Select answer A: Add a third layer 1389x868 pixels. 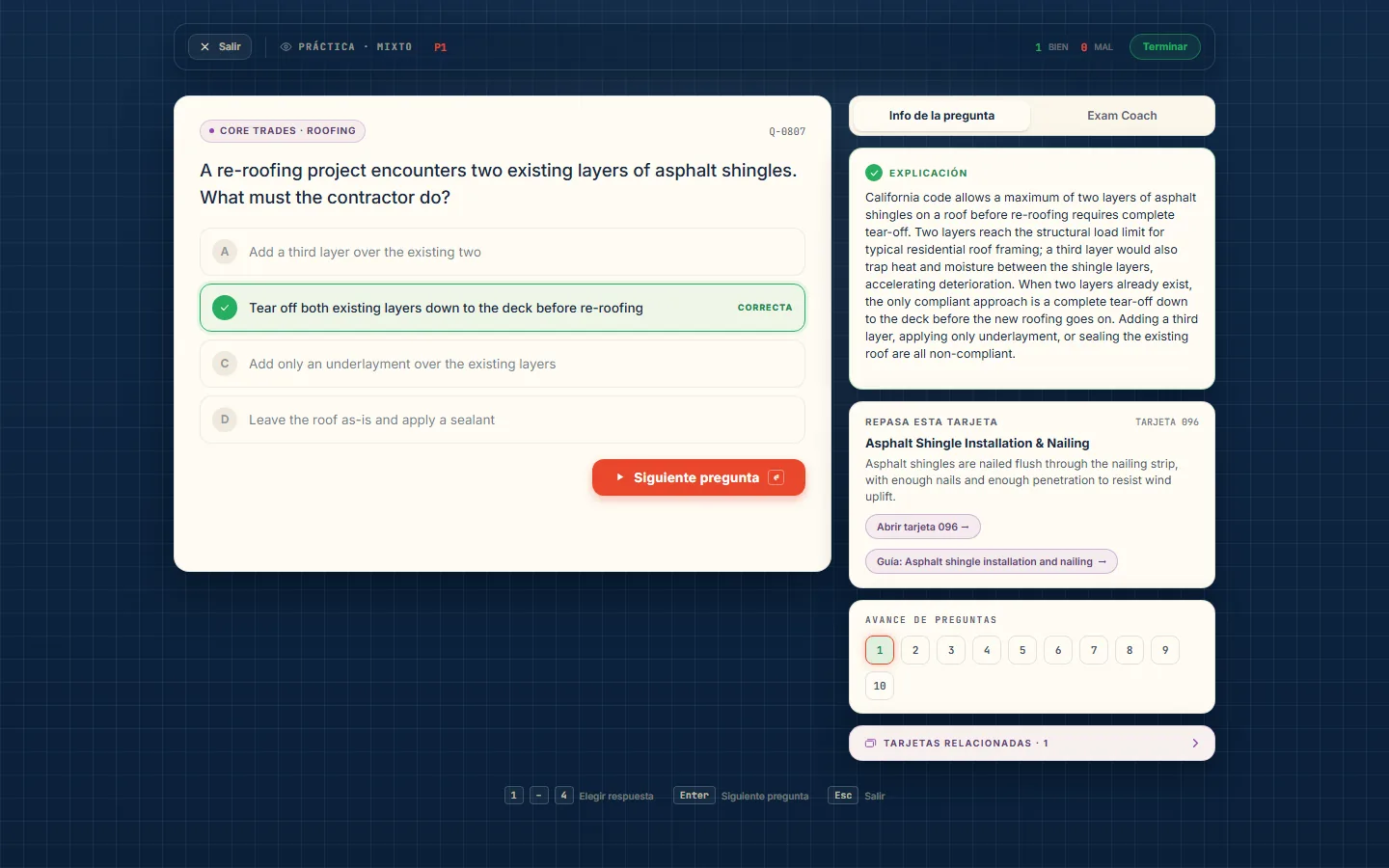(x=503, y=252)
